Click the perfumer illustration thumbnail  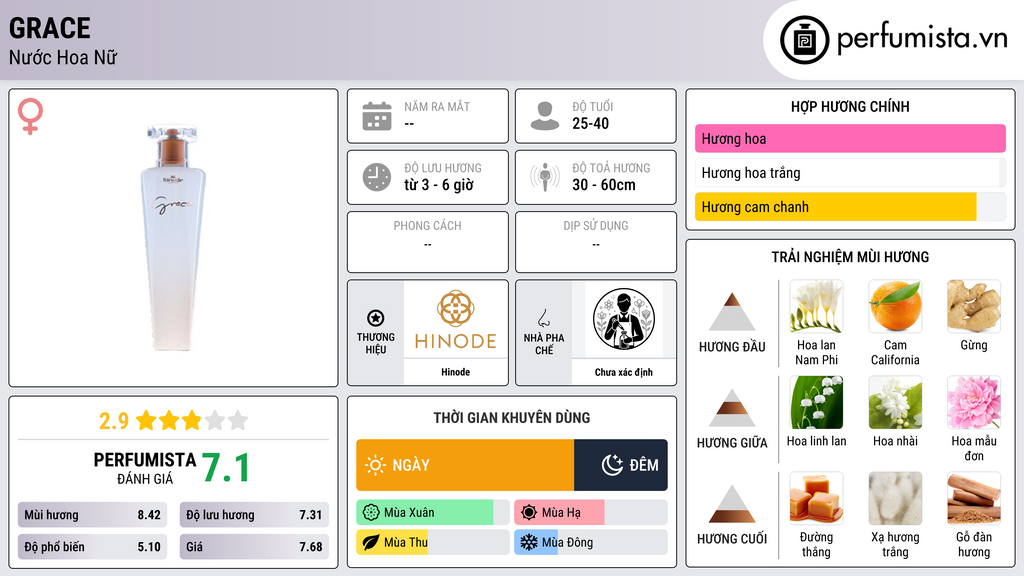coord(624,319)
